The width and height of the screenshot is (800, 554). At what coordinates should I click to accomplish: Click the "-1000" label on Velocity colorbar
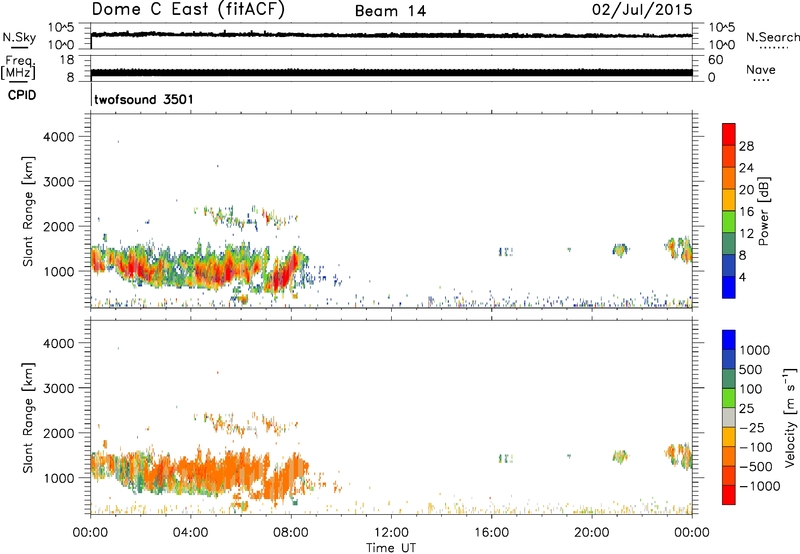tap(760, 486)
